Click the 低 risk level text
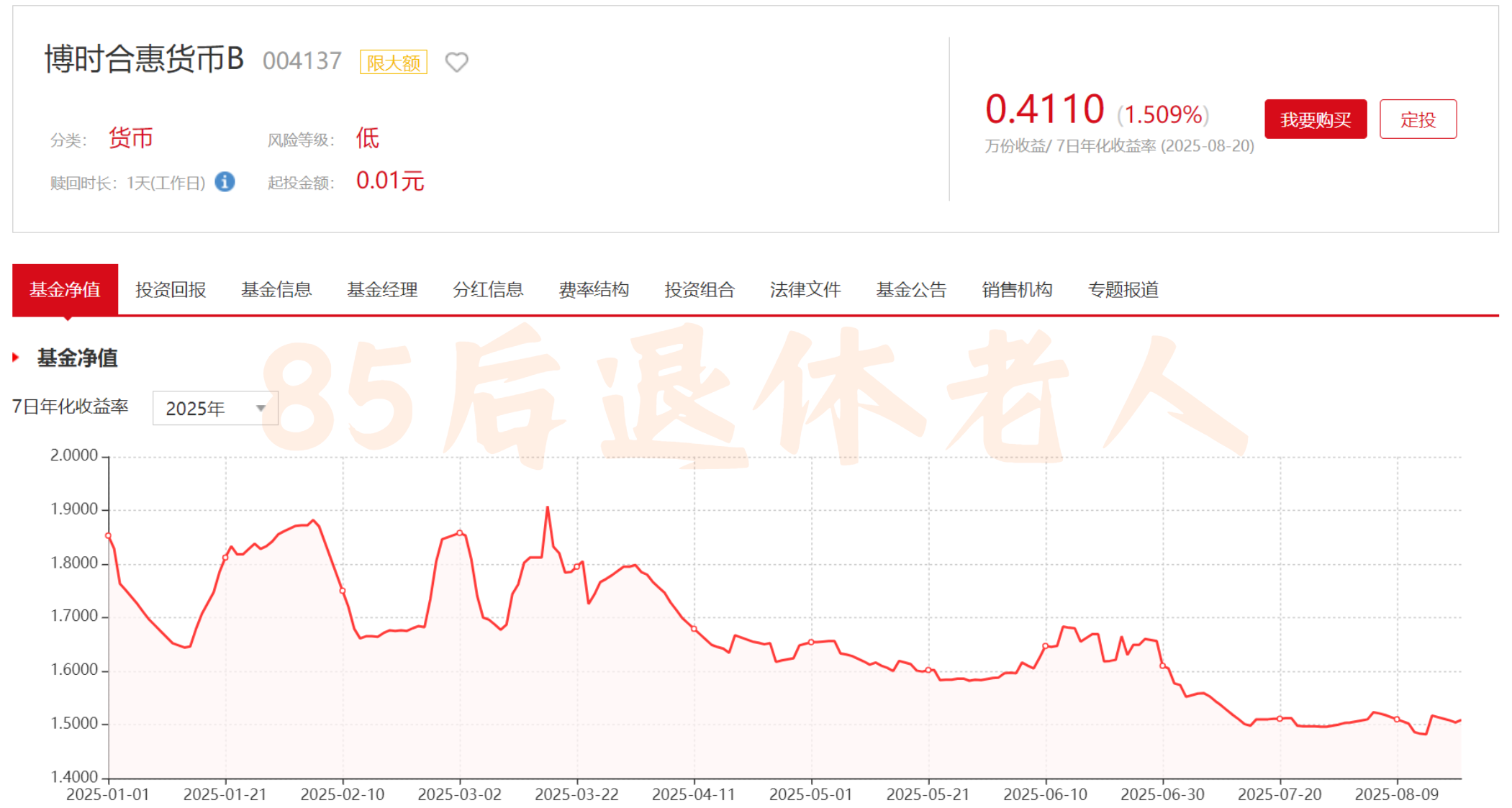 coord(367,137)
